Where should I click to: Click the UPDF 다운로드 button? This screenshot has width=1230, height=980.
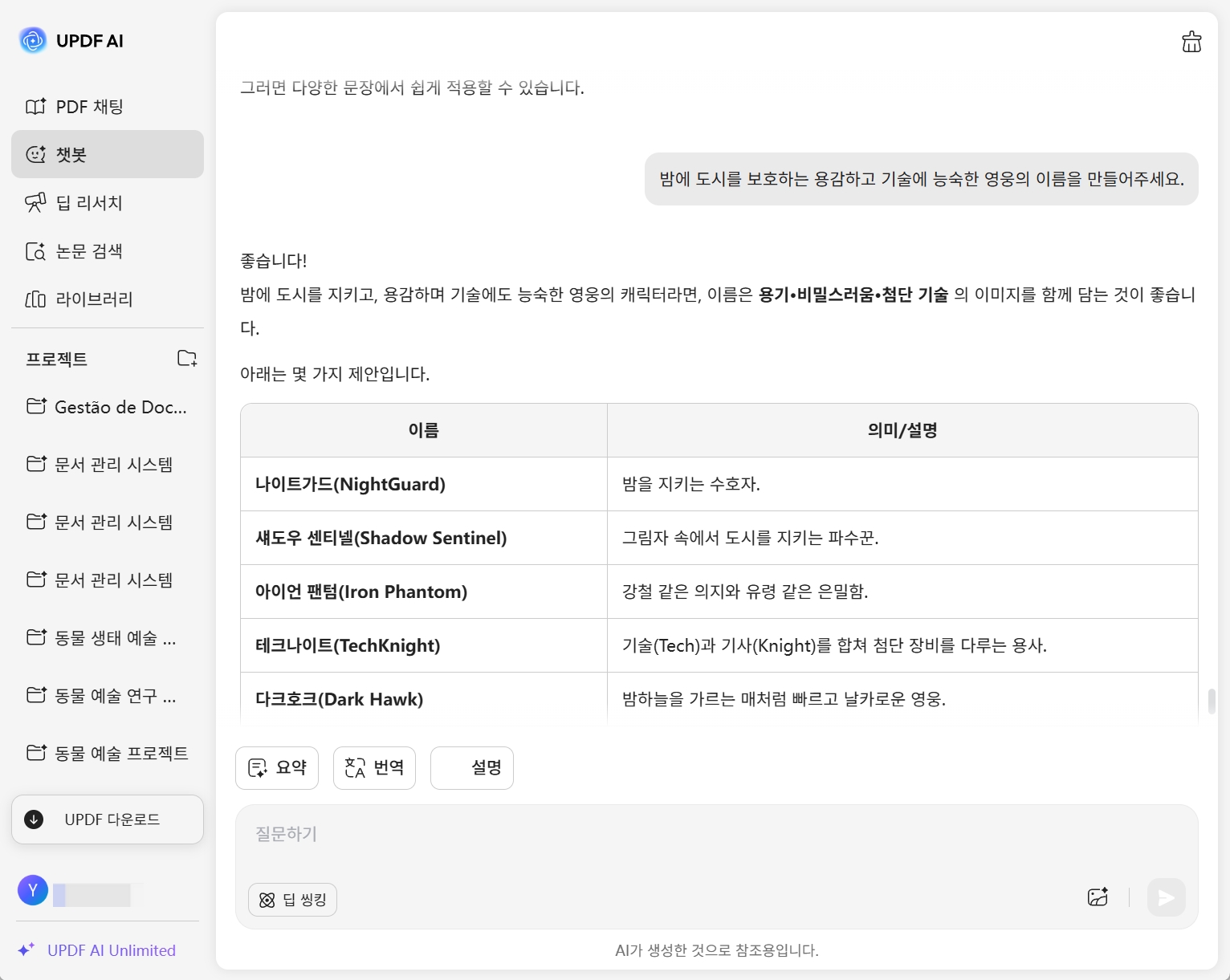pos(108,819)
